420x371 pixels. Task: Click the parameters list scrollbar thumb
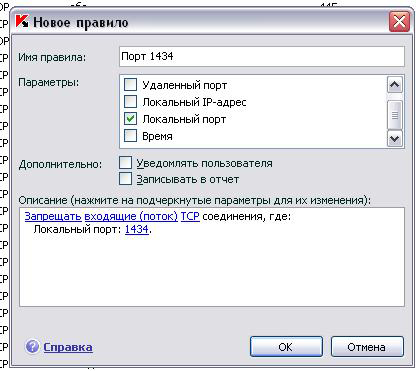tap(395, 115)
